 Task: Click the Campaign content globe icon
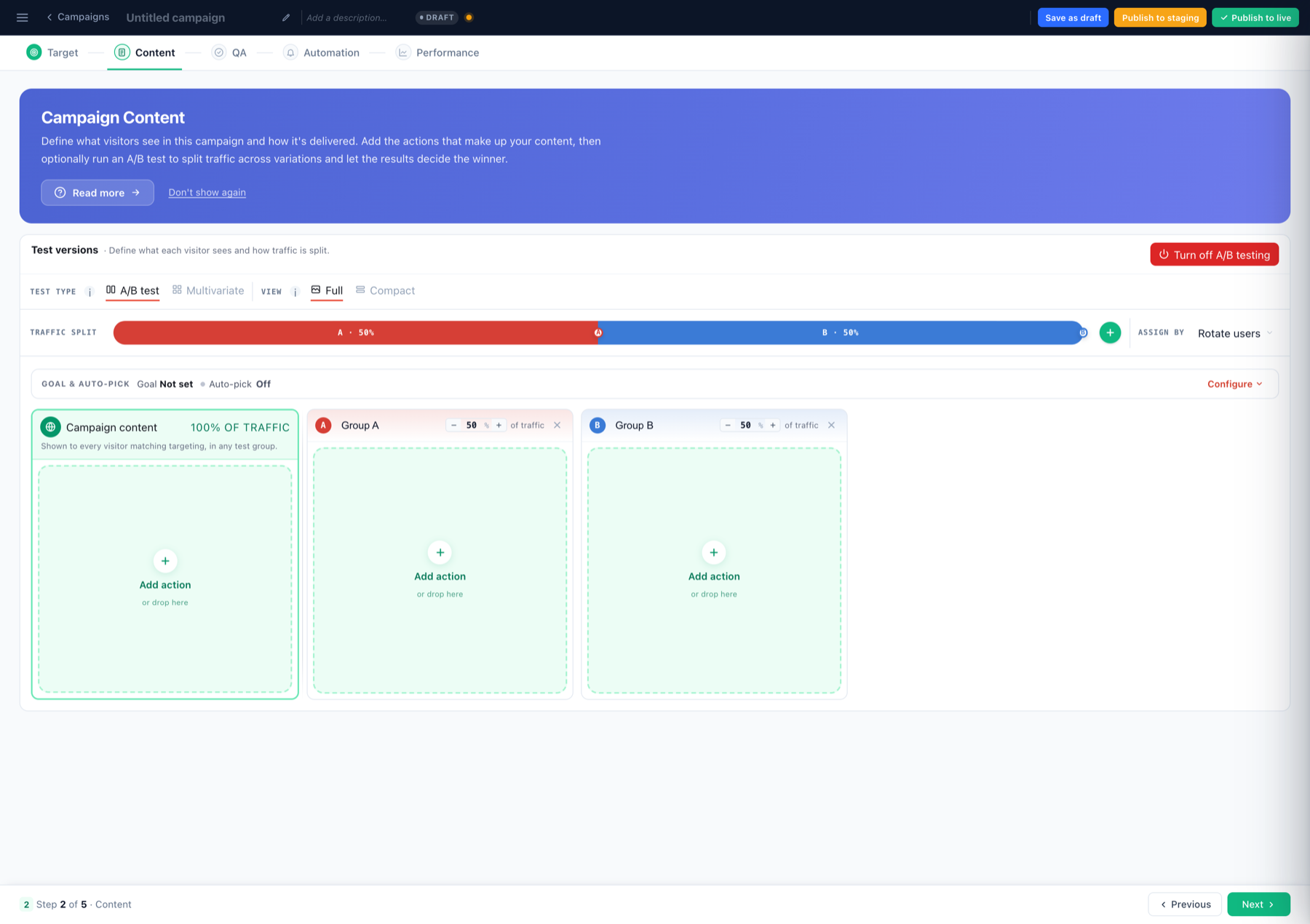[50, 427]
